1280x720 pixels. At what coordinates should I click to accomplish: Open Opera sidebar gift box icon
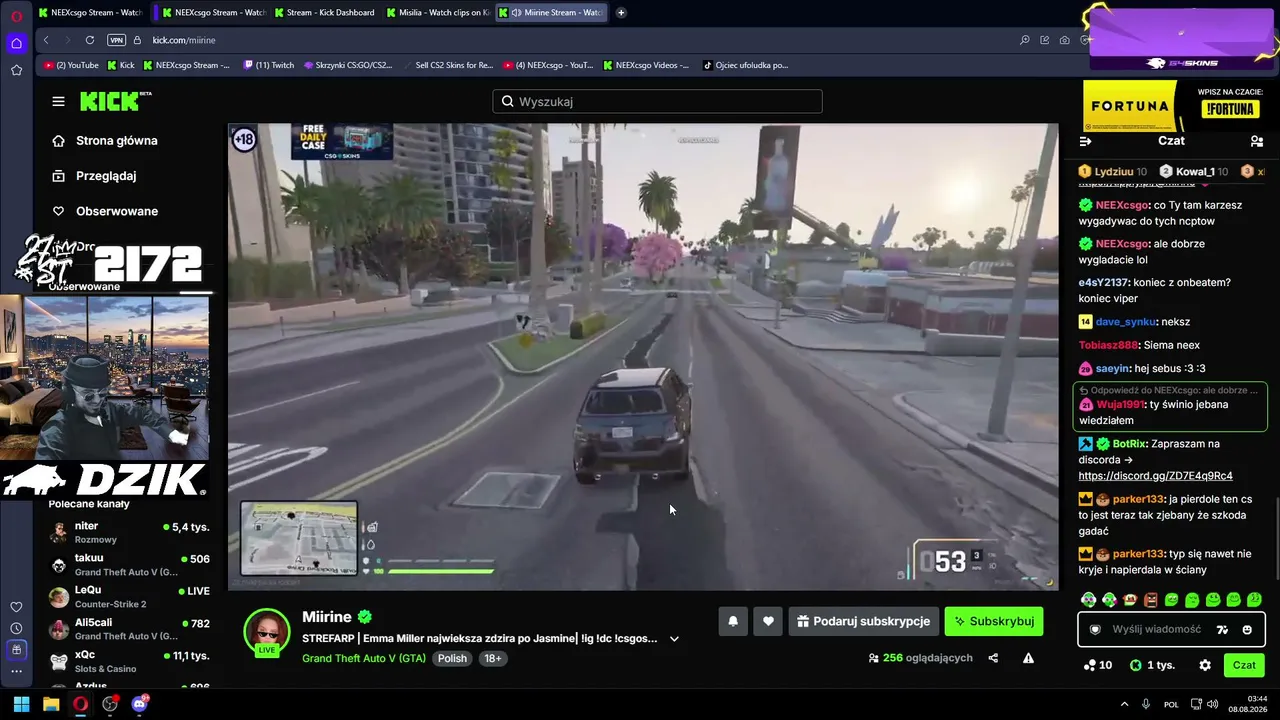pos(16,649)
